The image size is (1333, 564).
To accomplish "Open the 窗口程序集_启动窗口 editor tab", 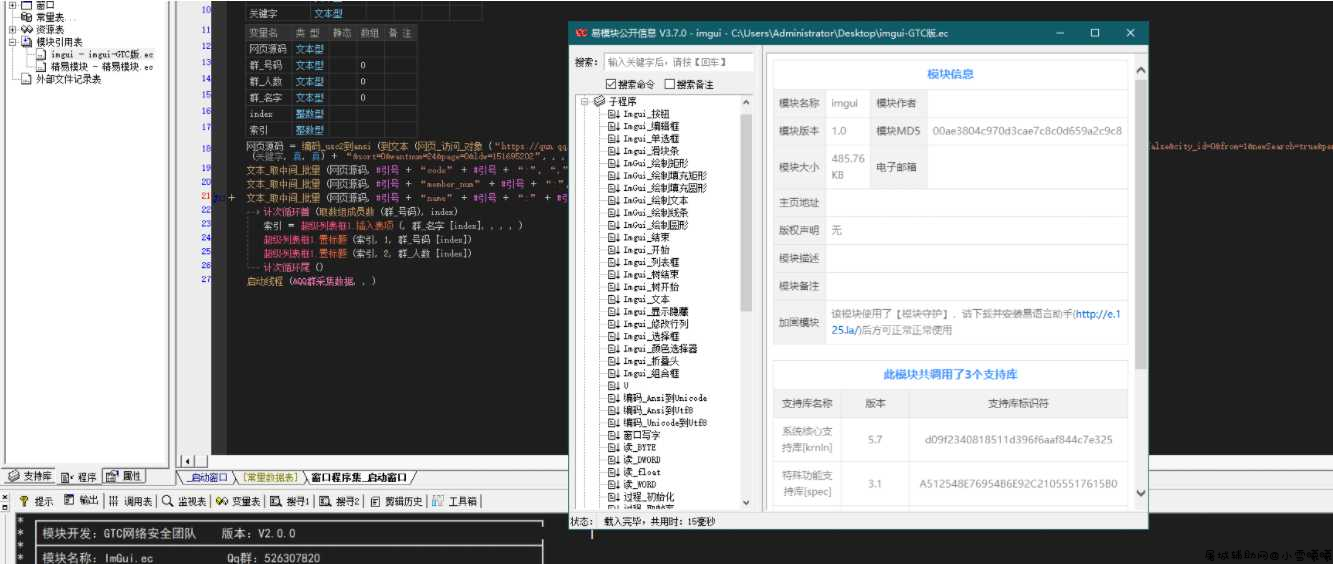I will click(361, 478).
